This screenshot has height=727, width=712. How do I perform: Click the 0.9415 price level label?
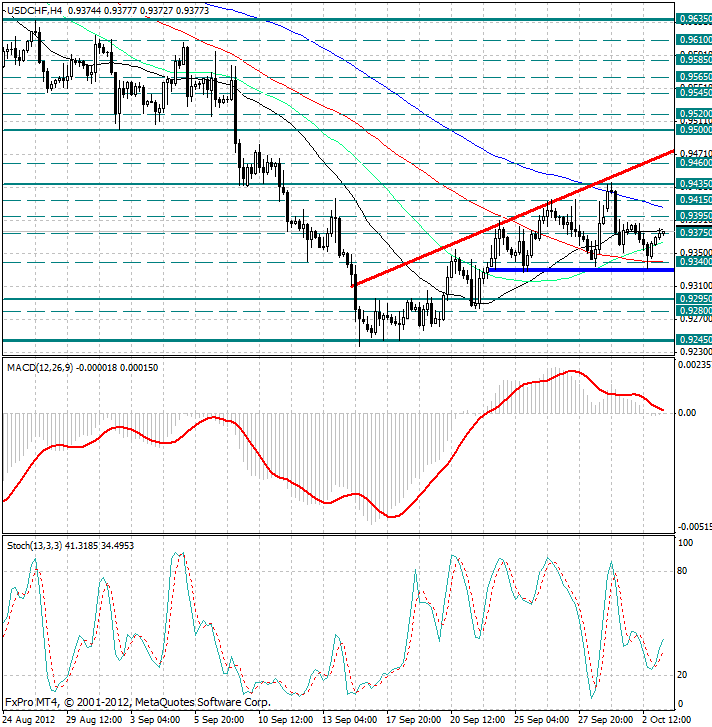[x=694, y=200]
